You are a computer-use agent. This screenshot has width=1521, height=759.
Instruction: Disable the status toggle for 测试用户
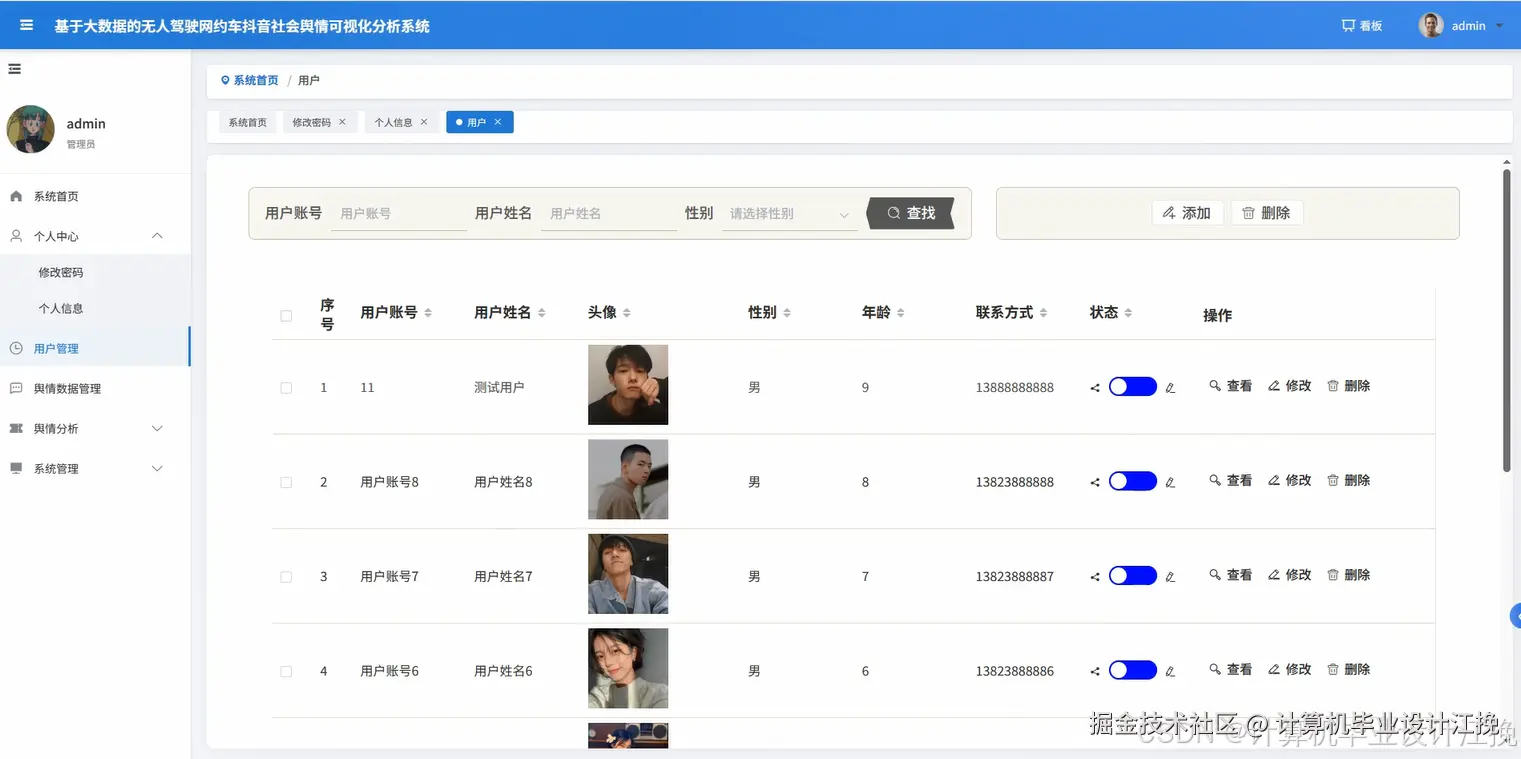tap(1132, 385)
